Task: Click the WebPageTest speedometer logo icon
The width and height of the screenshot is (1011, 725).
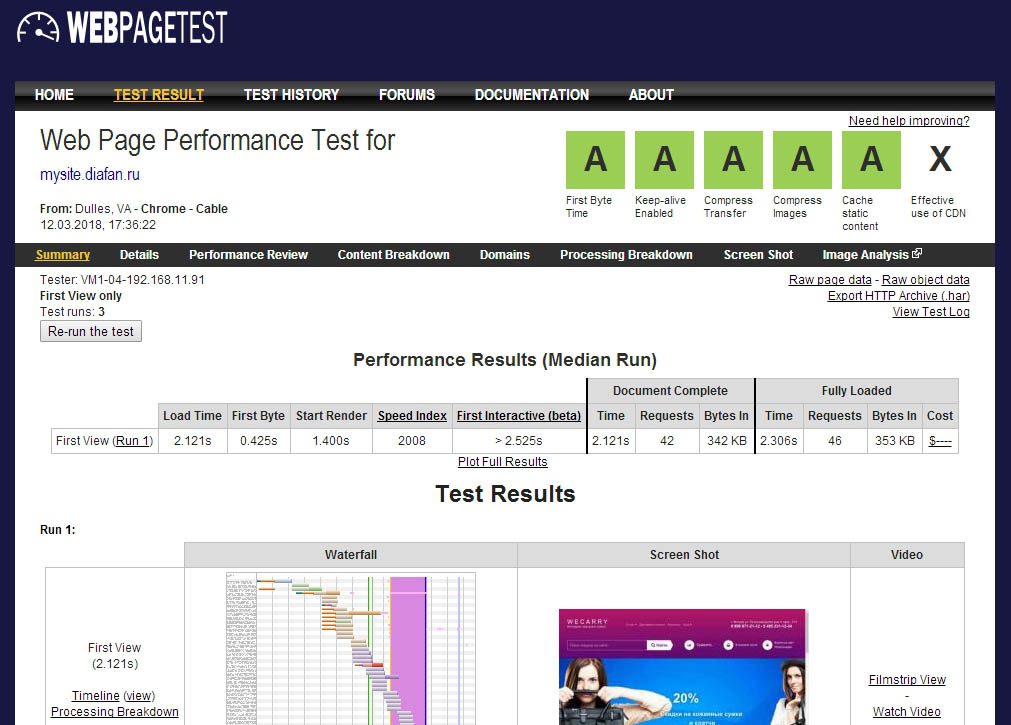Action: coord(37,28)
